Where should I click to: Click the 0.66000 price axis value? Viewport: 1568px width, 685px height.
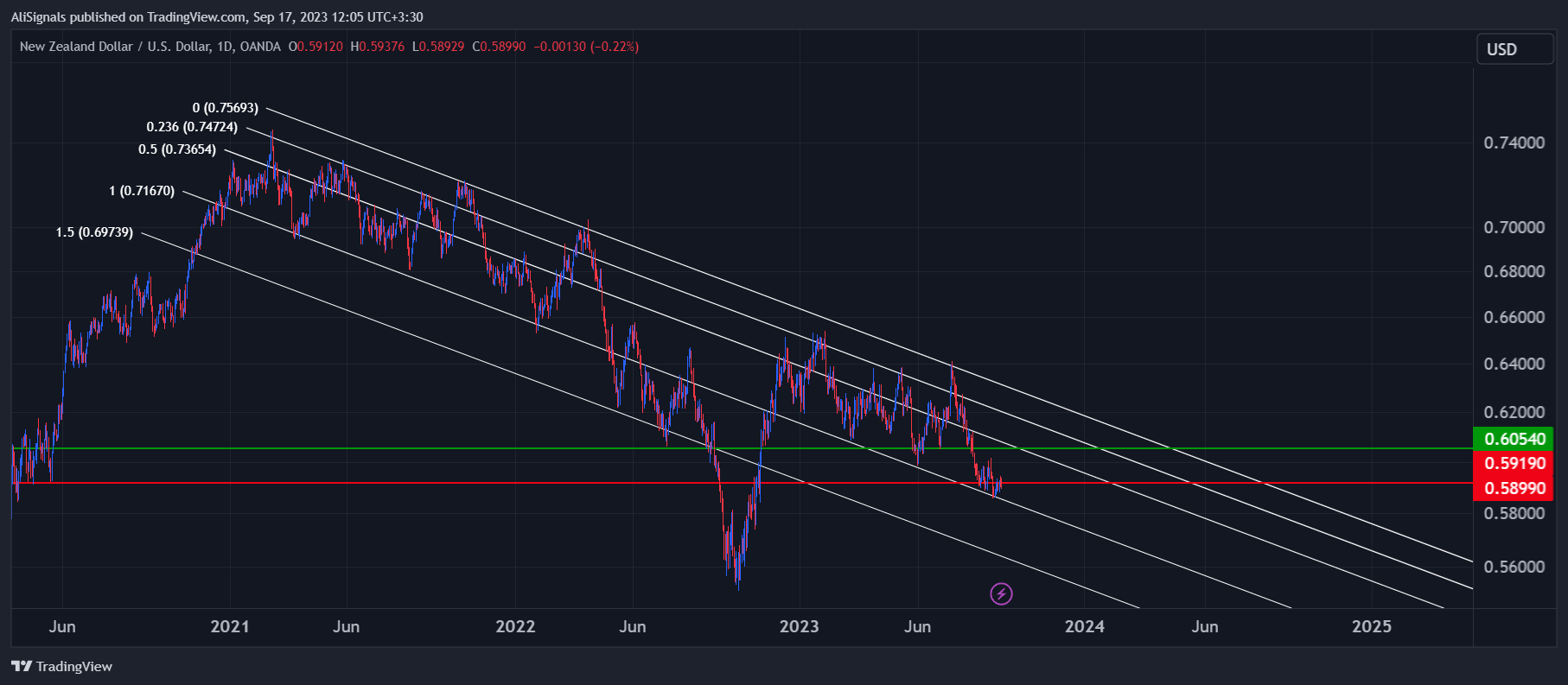[1514, 317]
